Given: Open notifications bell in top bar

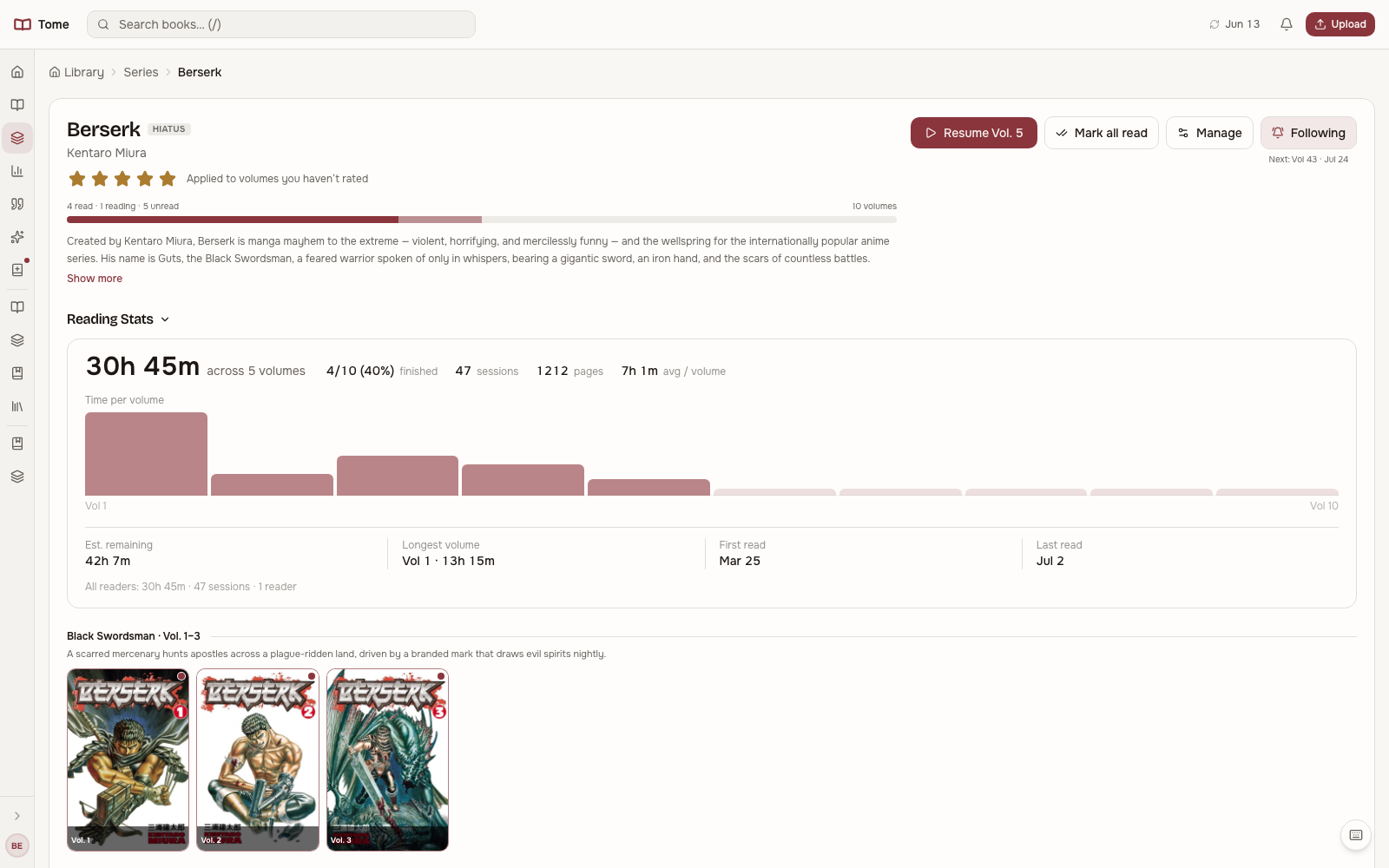Looking at the screenshot, I should pyautogui.click(x=1287, y=24).
